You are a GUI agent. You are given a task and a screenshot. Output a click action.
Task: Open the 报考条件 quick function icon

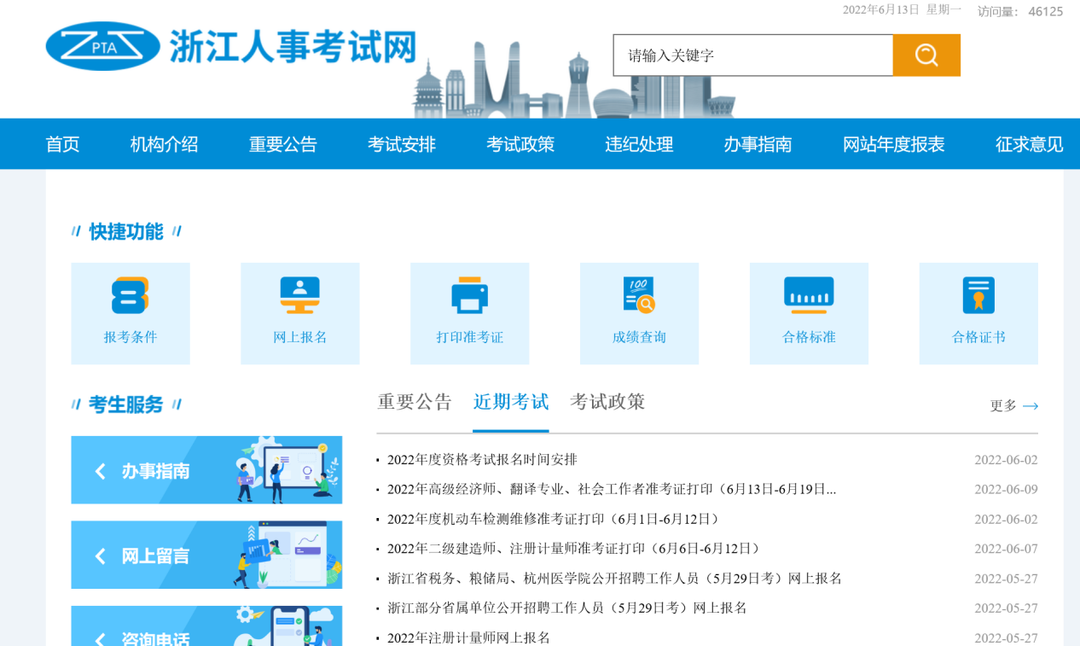click(x=130, y=295)
